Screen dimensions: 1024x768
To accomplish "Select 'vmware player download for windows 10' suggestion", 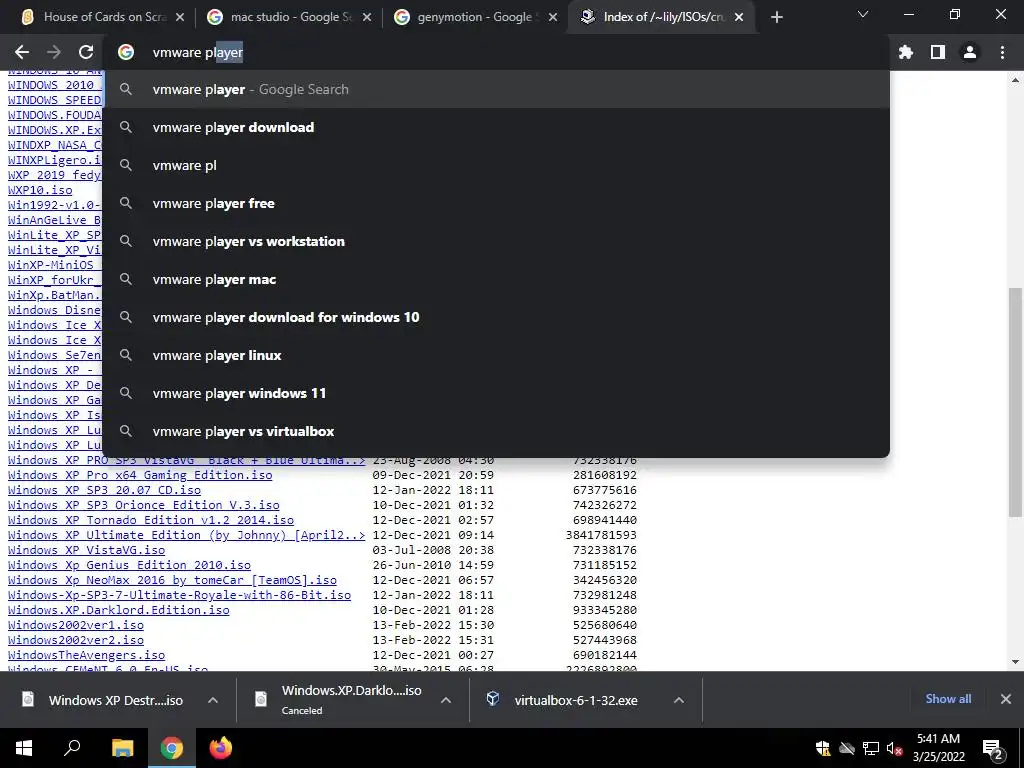I will (496, 317).
